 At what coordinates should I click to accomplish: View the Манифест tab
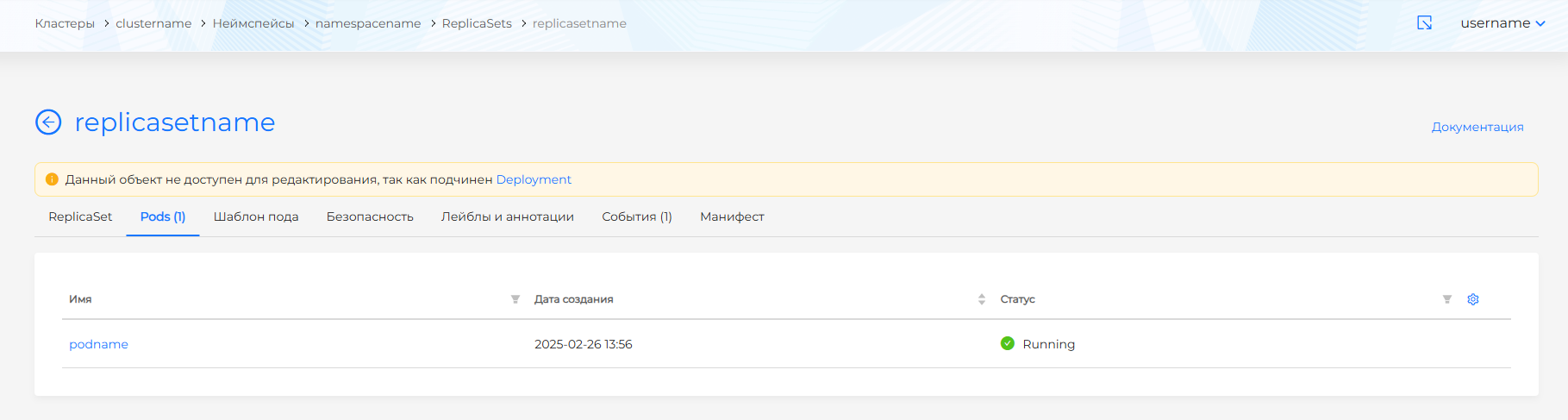click(732, 216)
